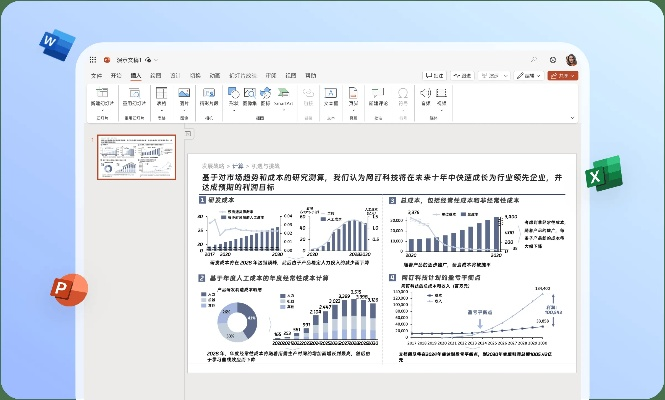
Task: Click the Audio speaker icon
Action: click(x=426, y=95)
